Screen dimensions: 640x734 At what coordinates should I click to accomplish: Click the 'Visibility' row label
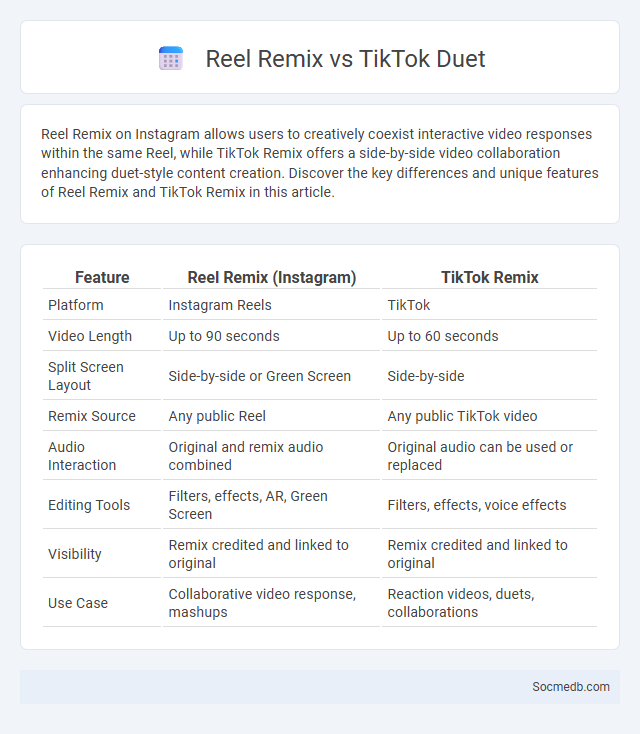[74, 554]
